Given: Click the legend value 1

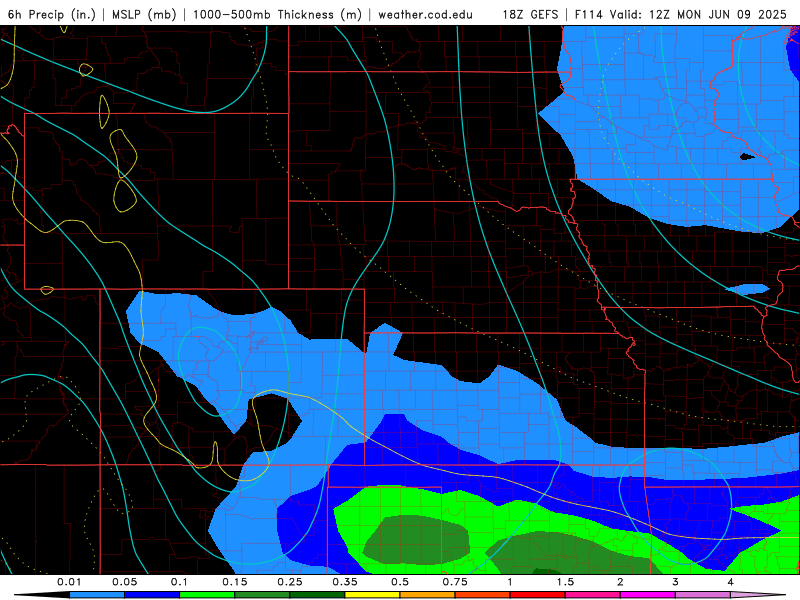Looking at the screenshot, I should point(510,582).
